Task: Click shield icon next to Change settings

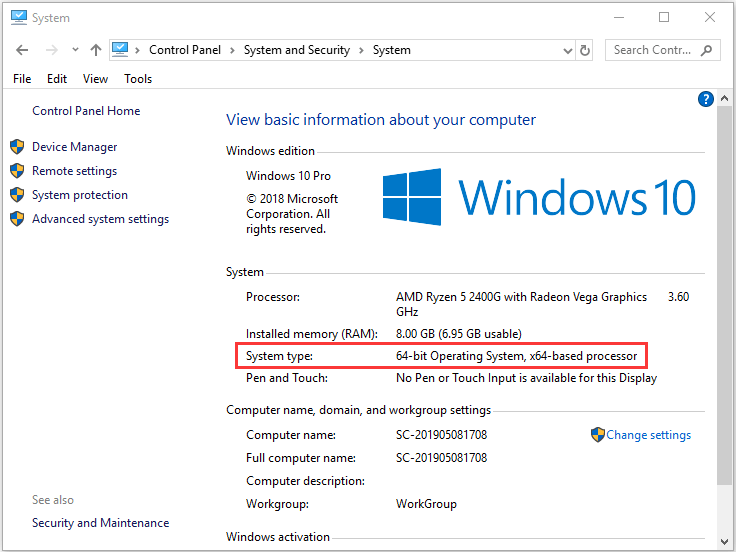Action: 598,435
